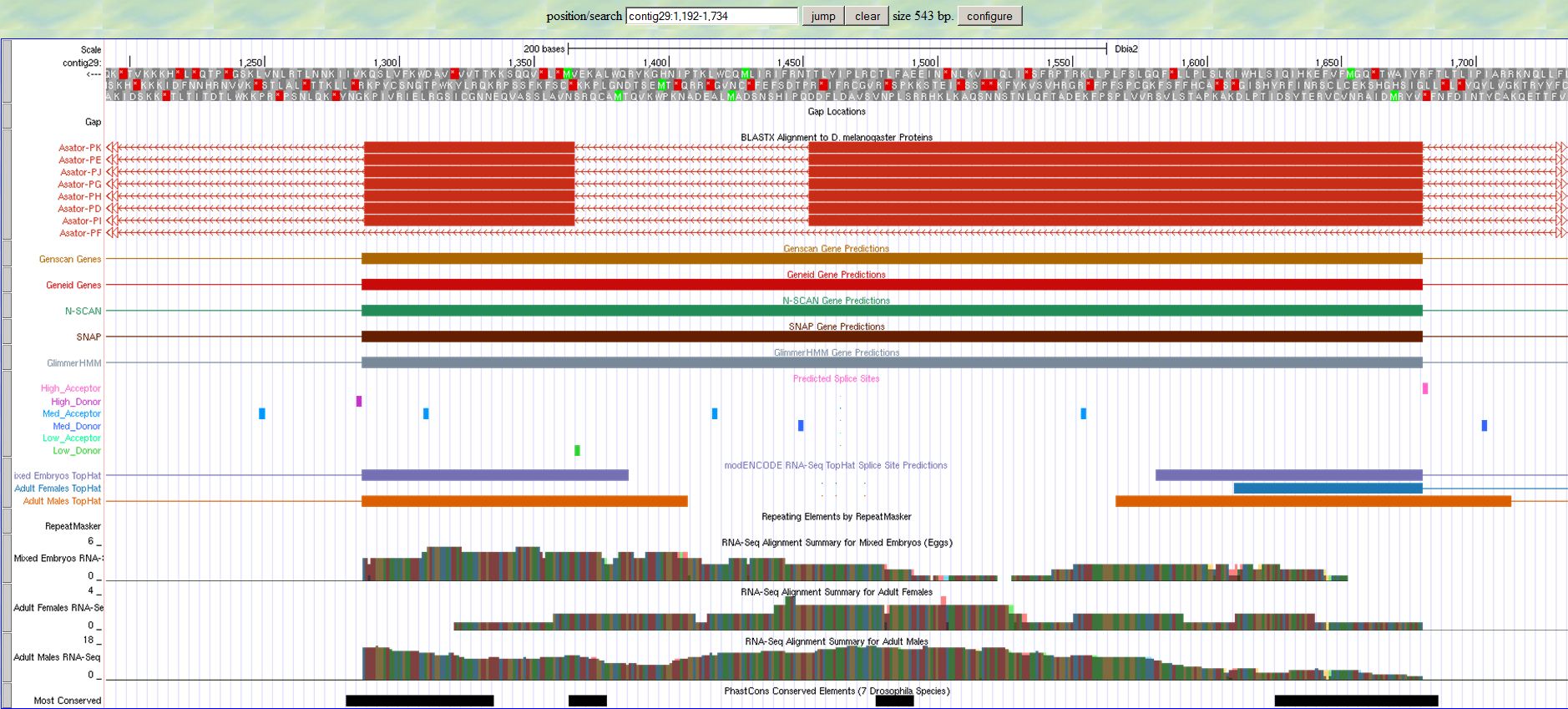1568x709 pixels.
Task: Click the Most Conserved track label
Action: click(68, 701)
